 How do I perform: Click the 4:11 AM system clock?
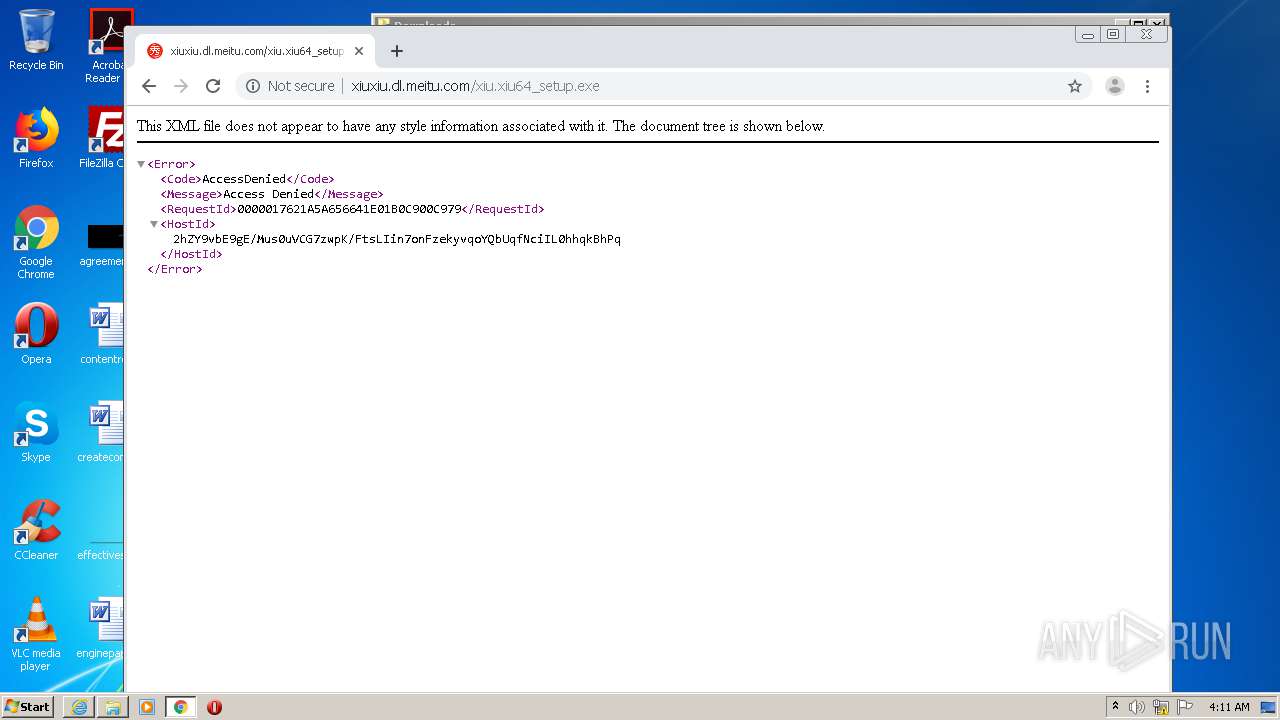point(1229,707)
